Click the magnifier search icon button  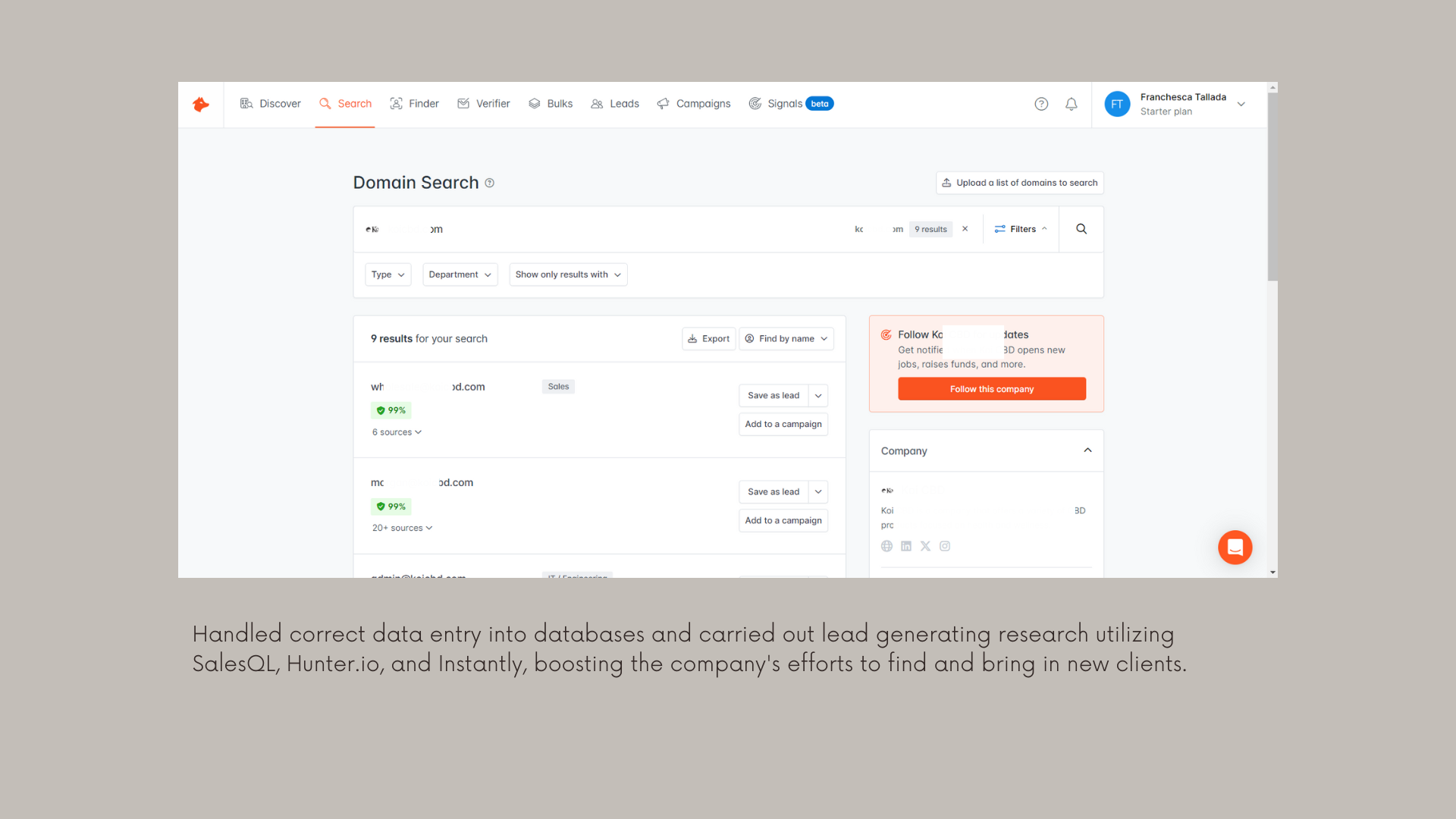pyautogui.click(x=1081, y=229)
